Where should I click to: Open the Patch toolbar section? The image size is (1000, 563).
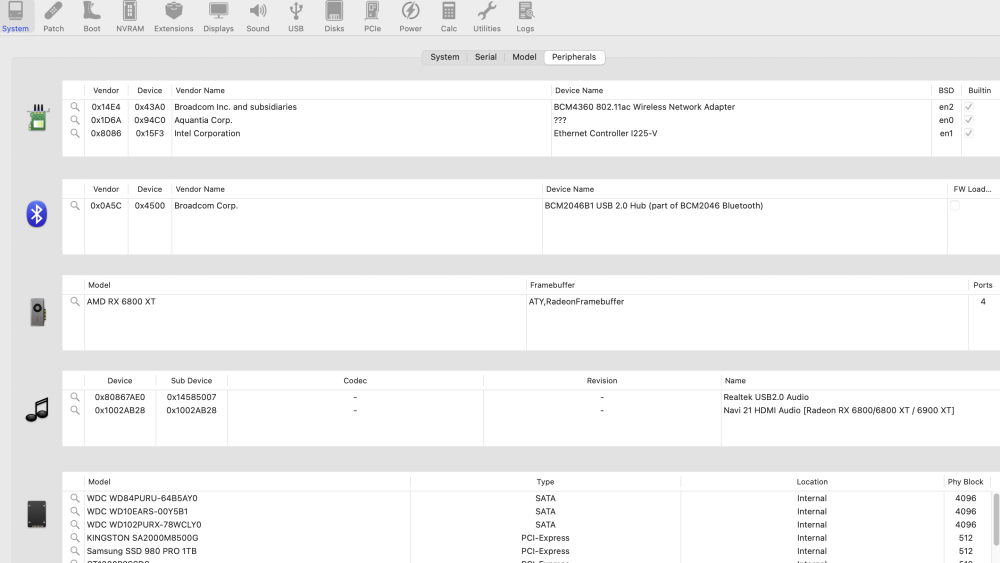coord(54,17)
